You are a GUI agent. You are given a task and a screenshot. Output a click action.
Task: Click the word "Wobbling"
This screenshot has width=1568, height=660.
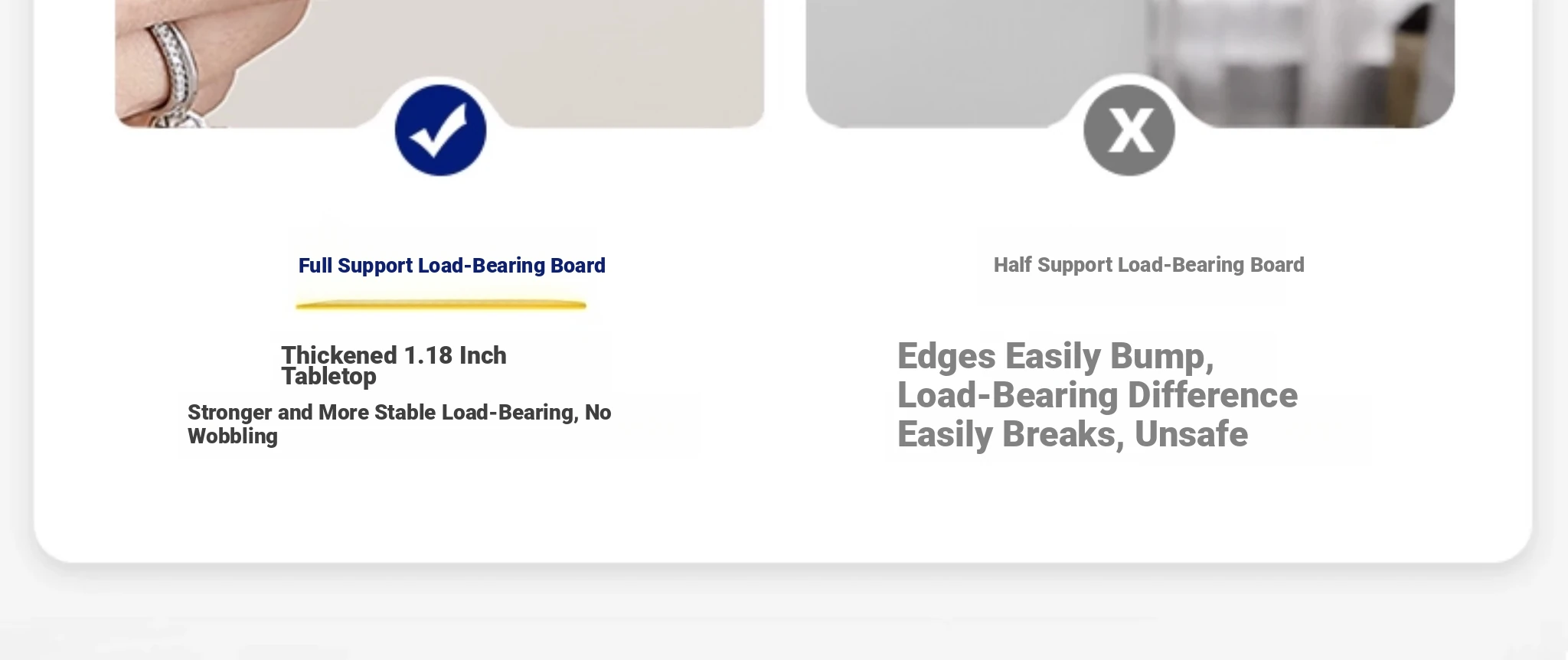(233, 436)
